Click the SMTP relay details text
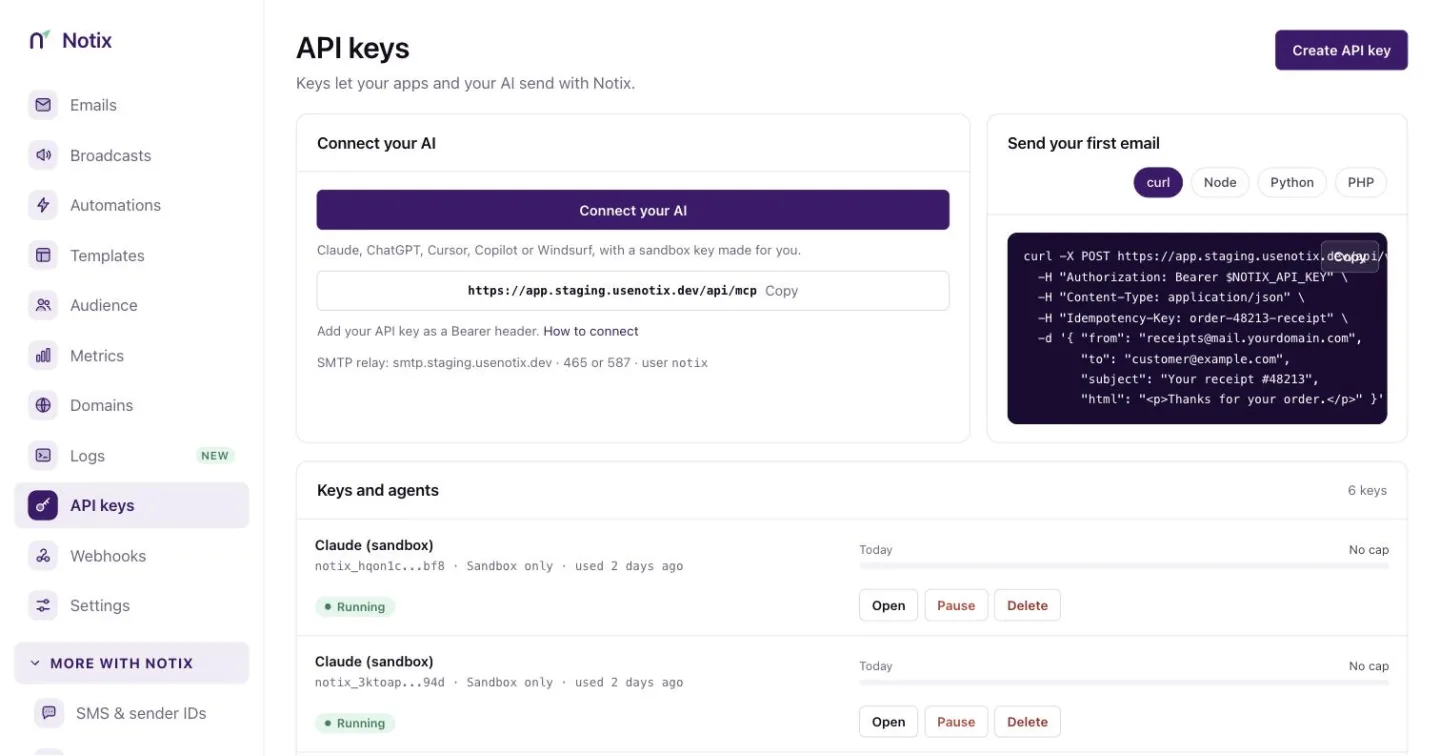This screenshot has height=756, width=1440. [512, 362]
